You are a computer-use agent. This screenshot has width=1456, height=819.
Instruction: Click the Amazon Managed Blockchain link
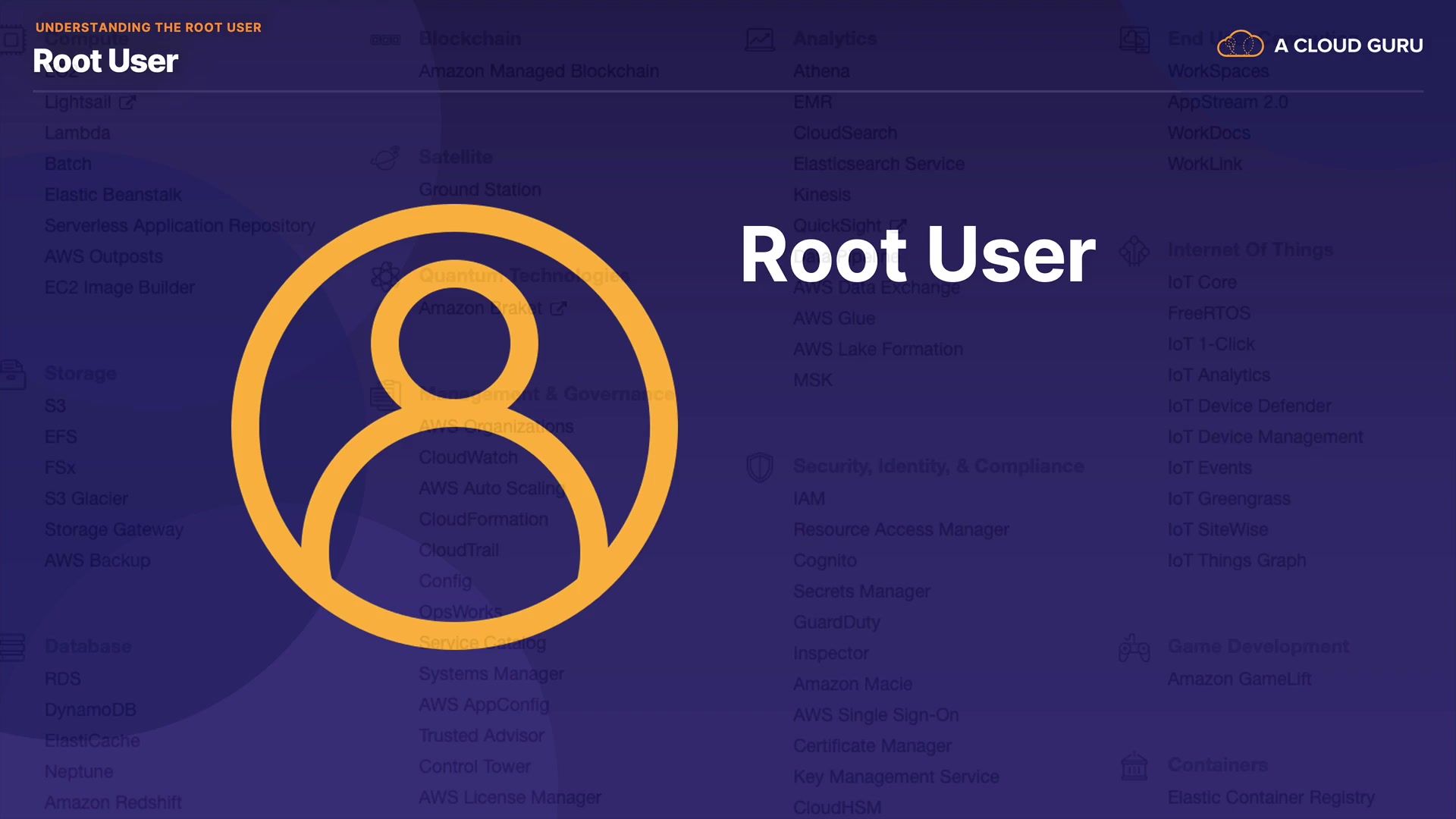click(x=538, y=71)
